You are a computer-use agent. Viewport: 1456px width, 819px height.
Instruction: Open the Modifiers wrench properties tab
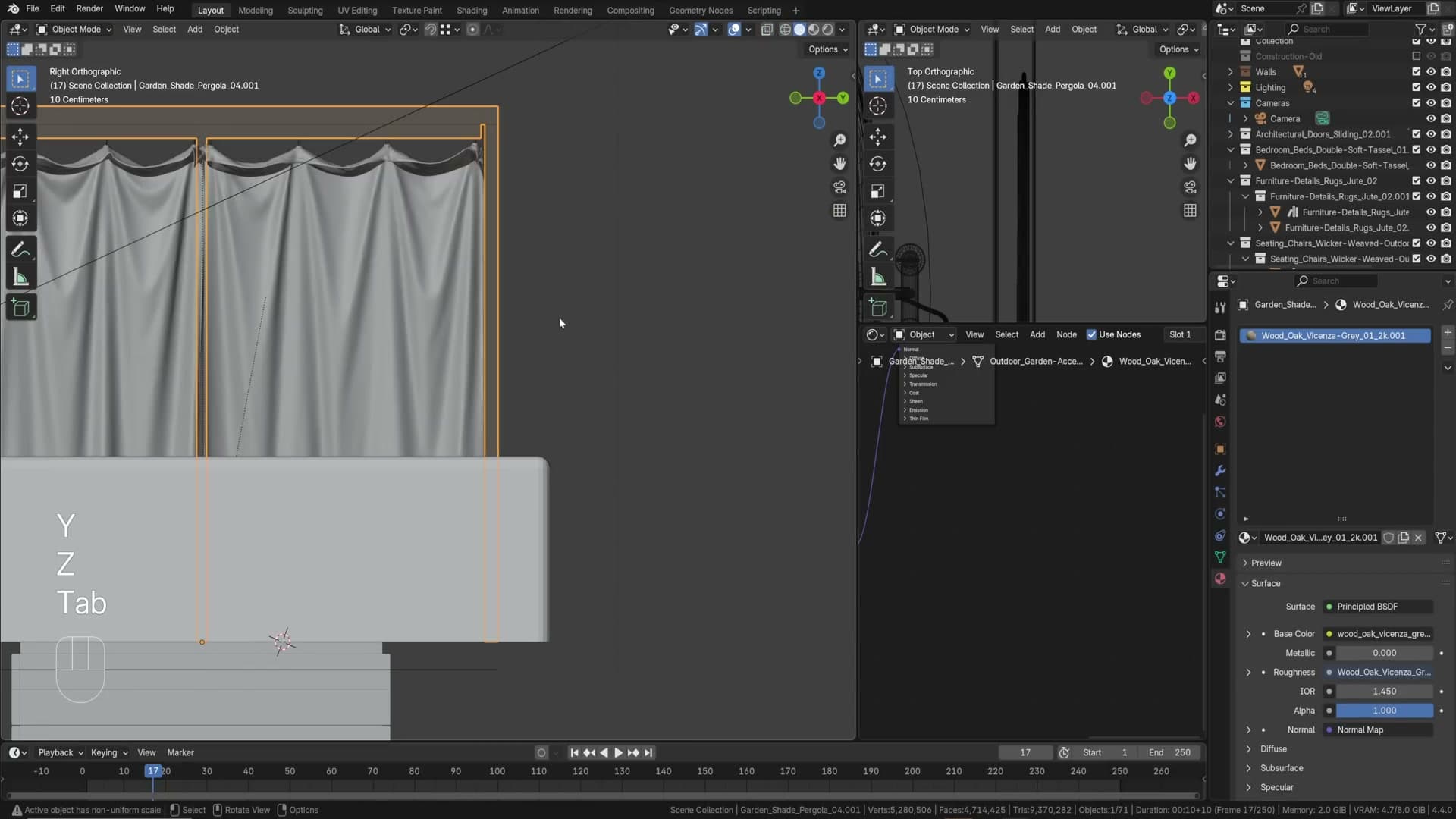1220,471
